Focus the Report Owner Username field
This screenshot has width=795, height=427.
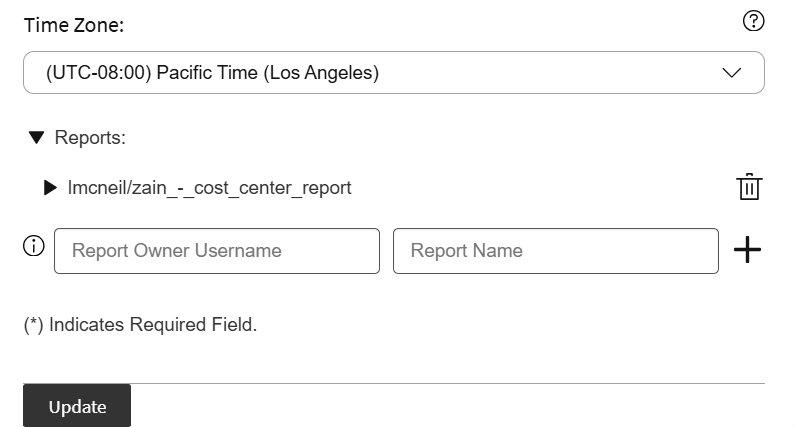tap(217, 251)
